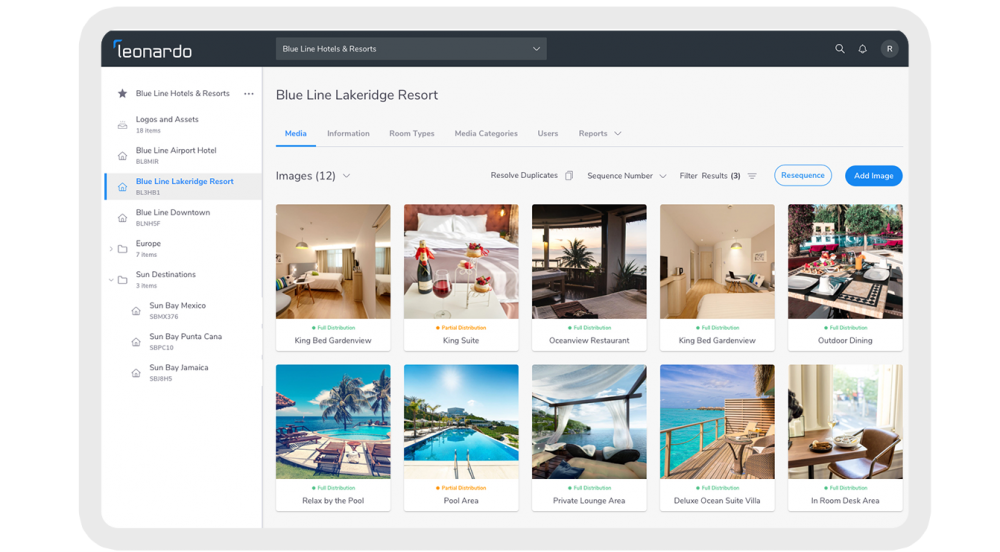The width and height of the screenshot is (1000, 552).
Task: Click the Sun Destinations folder icon
Action: point(122,280)
